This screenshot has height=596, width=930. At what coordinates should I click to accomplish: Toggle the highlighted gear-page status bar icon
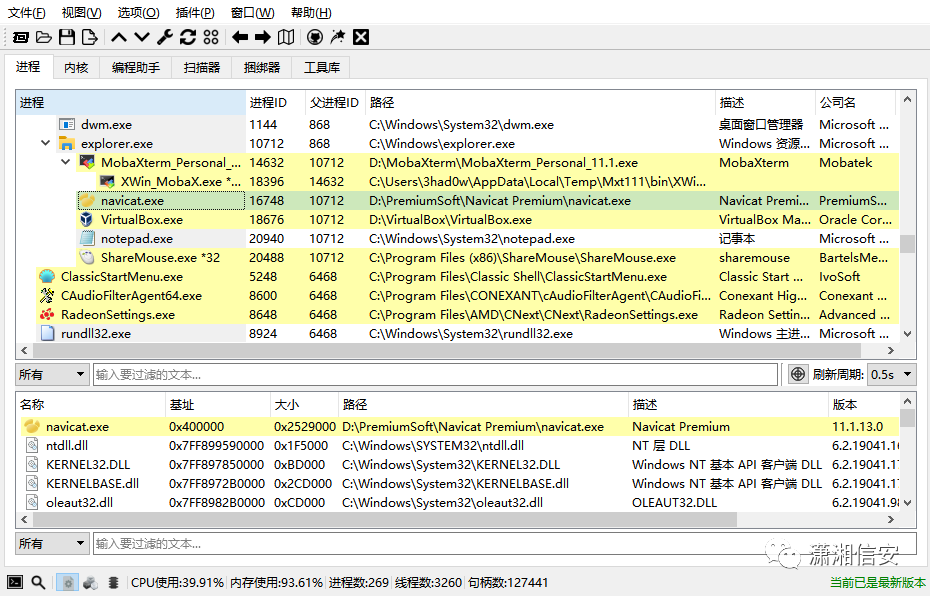pos(68,582)
